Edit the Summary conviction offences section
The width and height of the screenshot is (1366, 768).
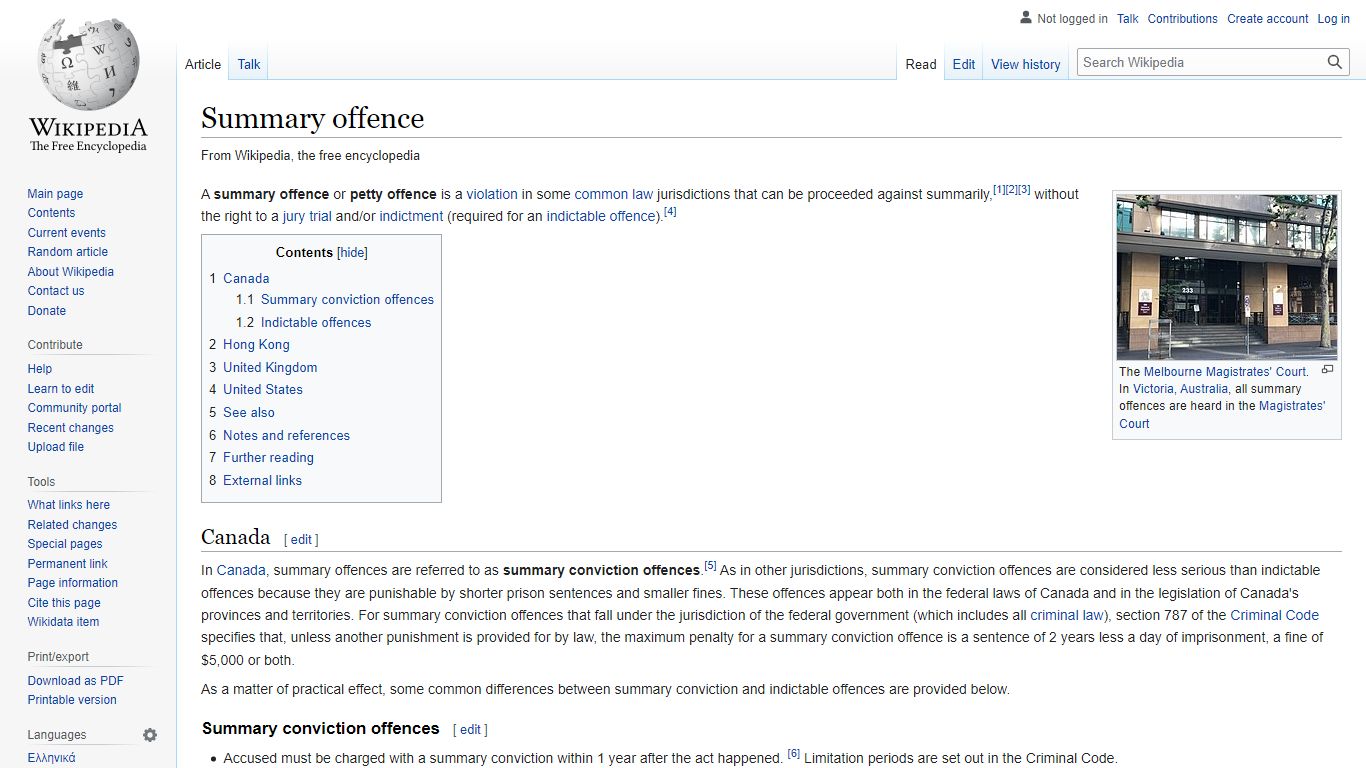470,730
